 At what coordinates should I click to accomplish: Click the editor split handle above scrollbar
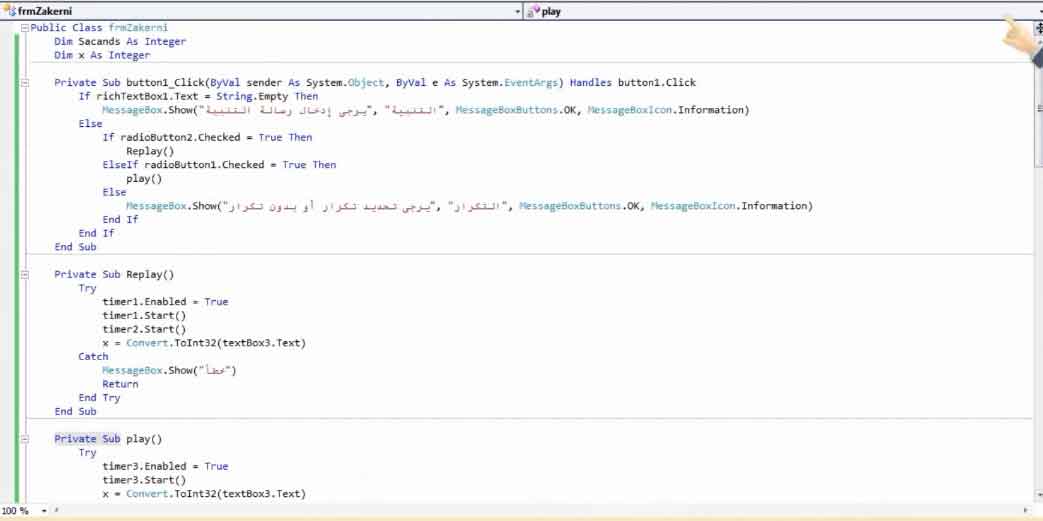pyautogui.click(x=1038, y=28)
